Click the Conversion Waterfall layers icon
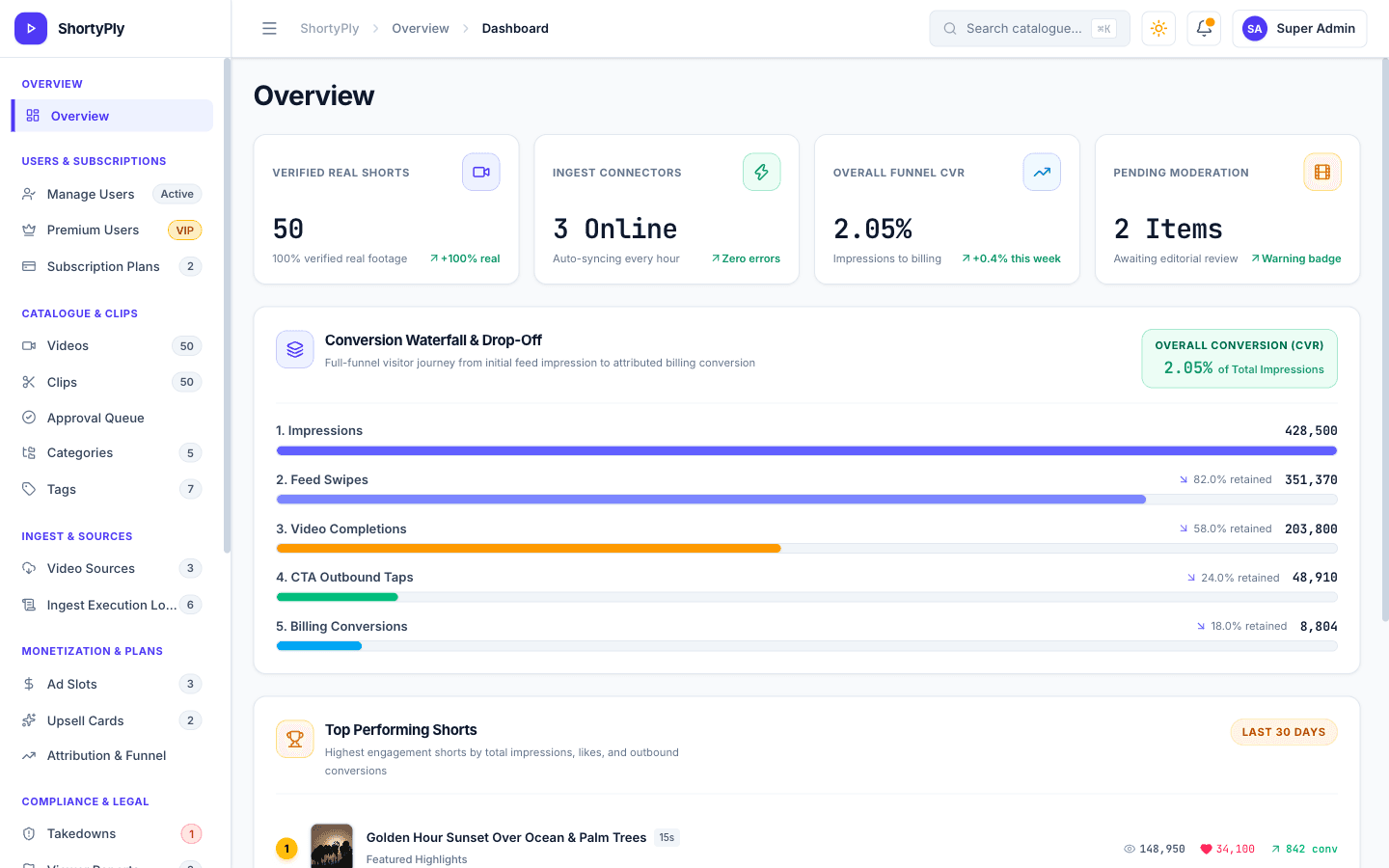 click(295, 349)
